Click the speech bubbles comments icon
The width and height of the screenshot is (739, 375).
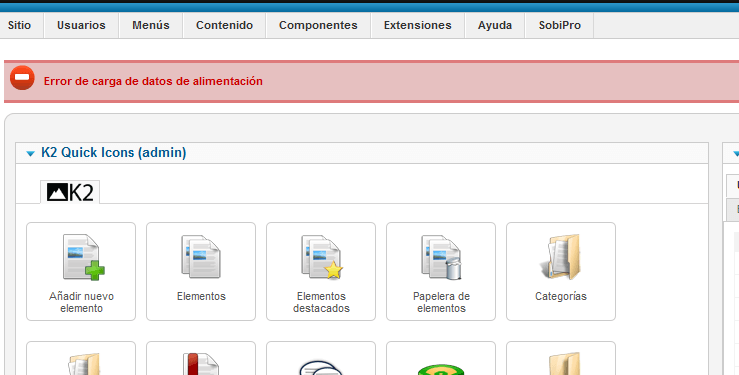[x=321, y=368]
